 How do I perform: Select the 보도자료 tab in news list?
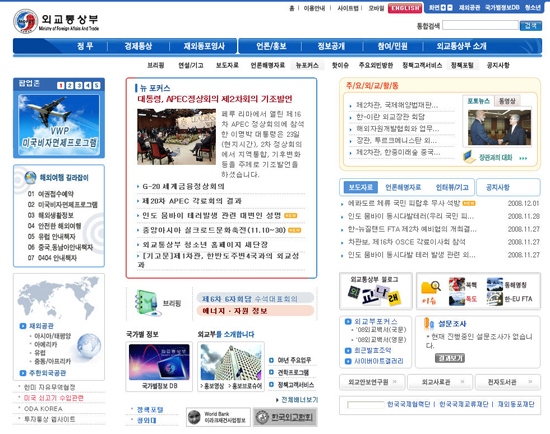coord(361,187)
